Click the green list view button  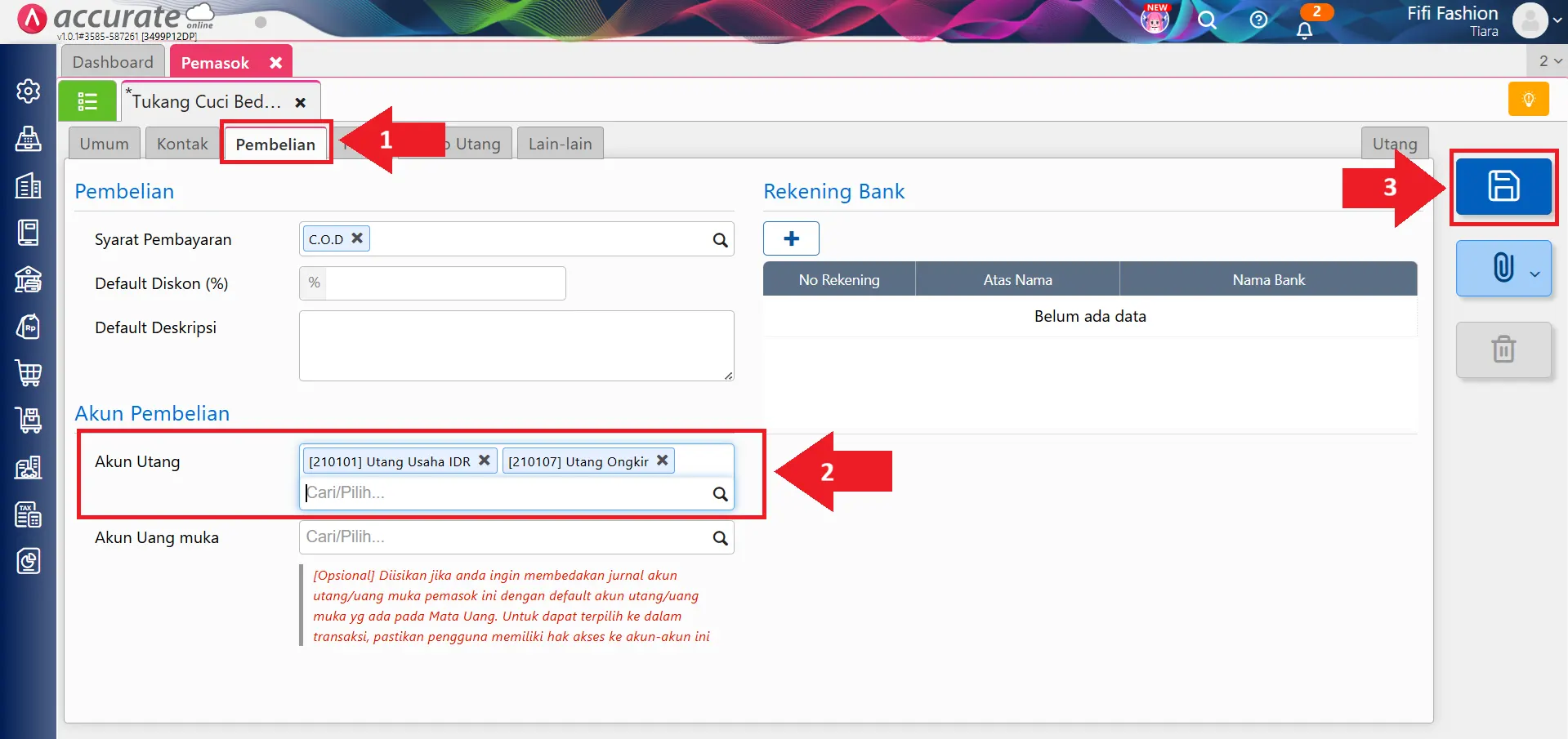pos(87,101)
